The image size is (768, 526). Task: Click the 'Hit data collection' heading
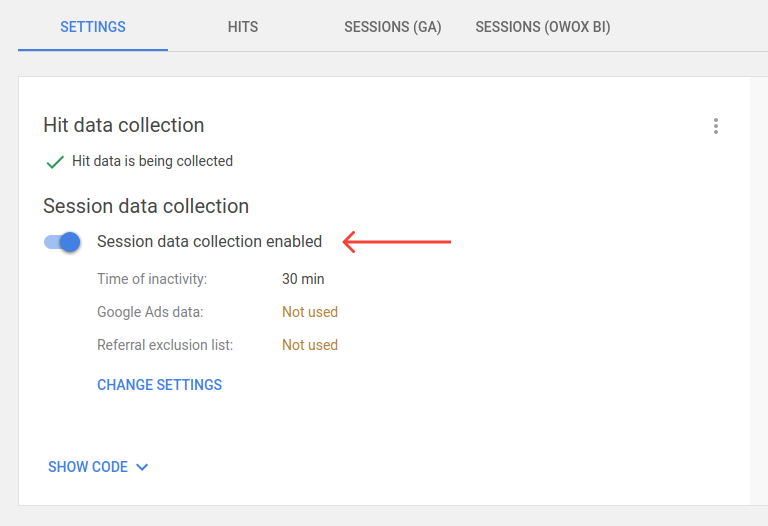pos(123,125)
